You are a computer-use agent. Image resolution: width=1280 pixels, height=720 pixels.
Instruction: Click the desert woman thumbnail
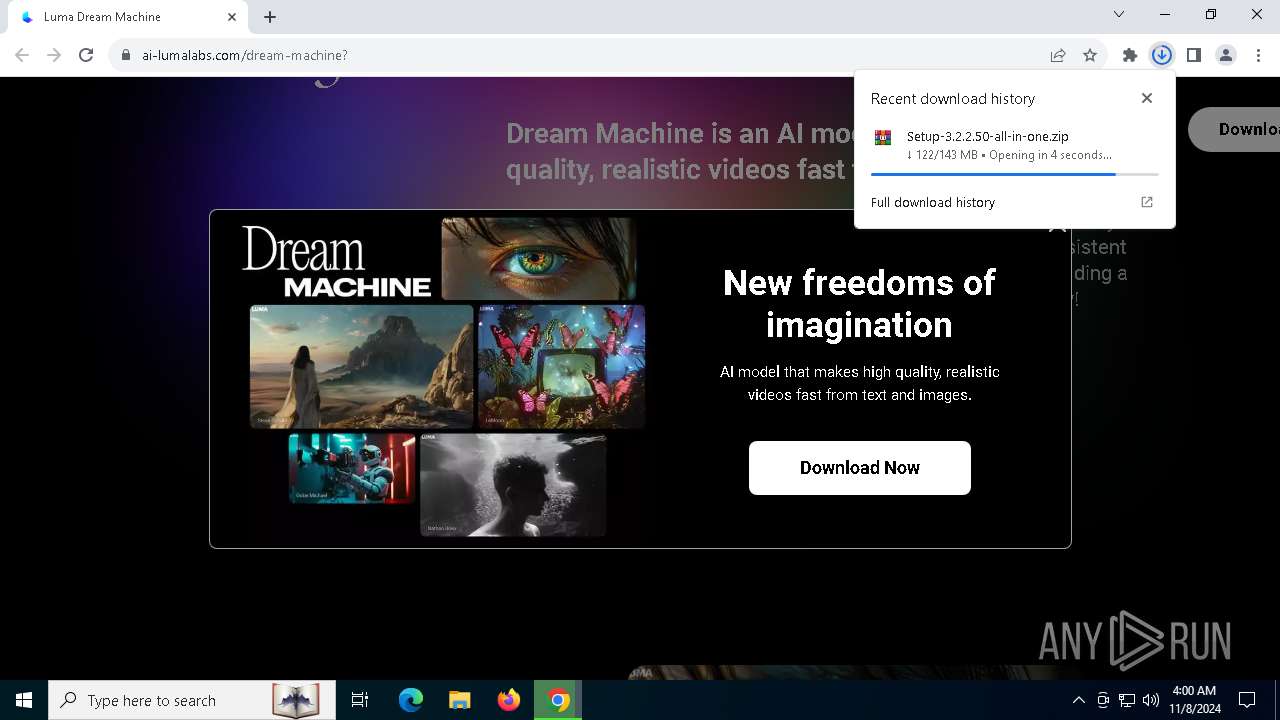[361, 367]
